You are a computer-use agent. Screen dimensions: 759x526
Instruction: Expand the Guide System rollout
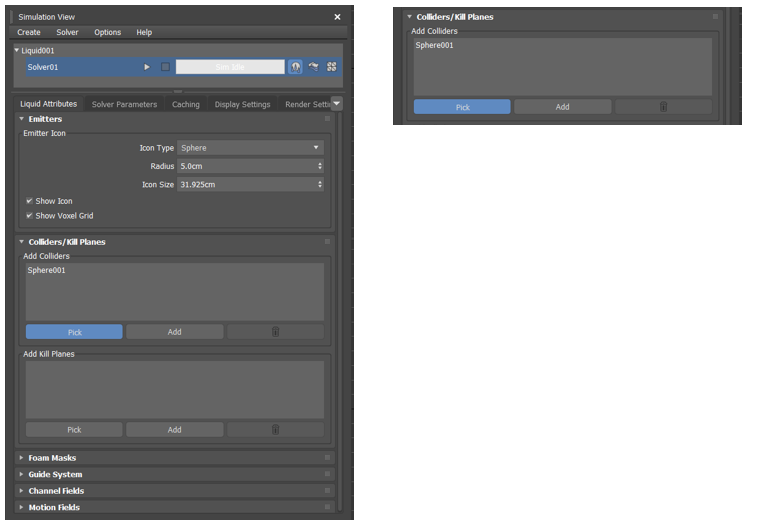click(x=21, y=474)
